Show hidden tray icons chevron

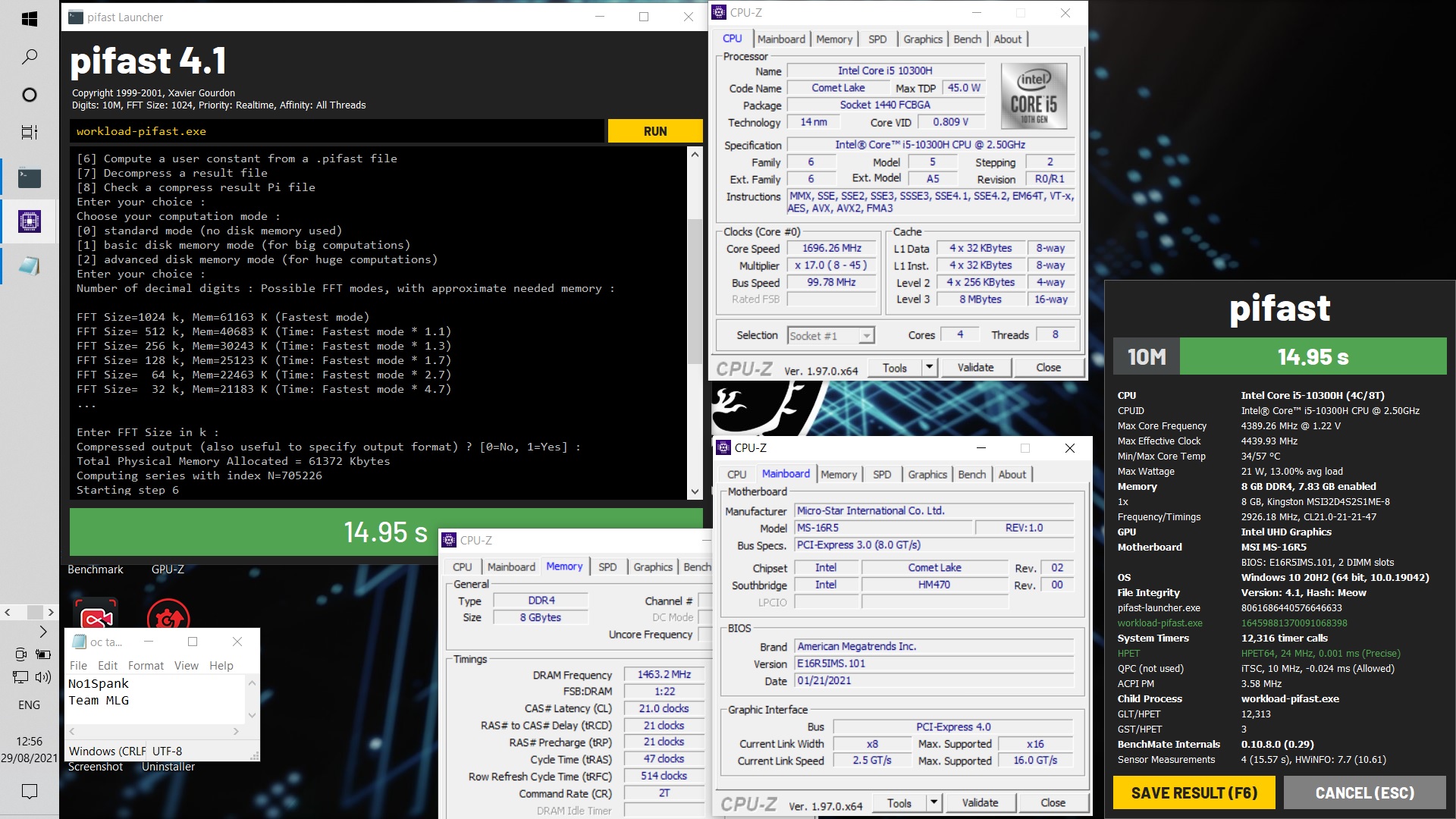tap(43, 631)
